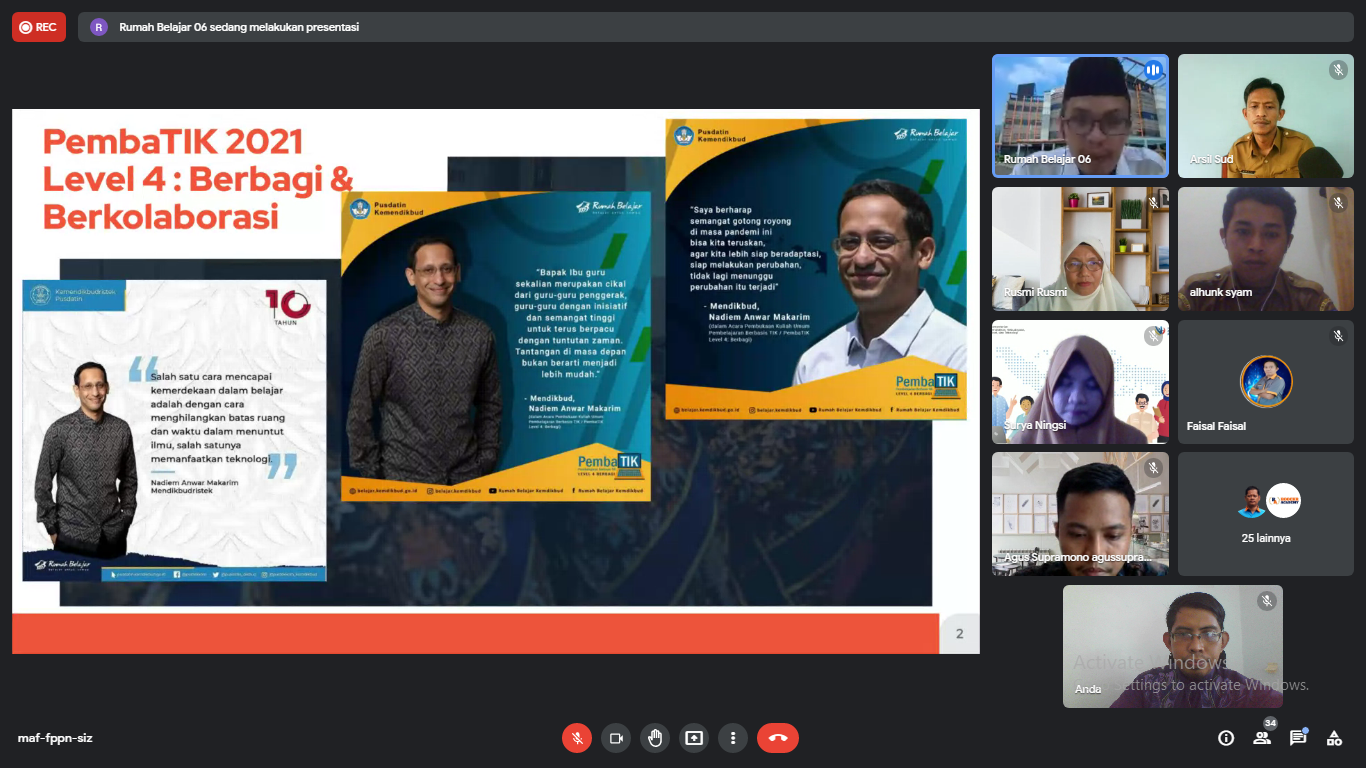This screenshot has width=1366, height=768.
Task: Click the present screen icon
Action: 694,738
